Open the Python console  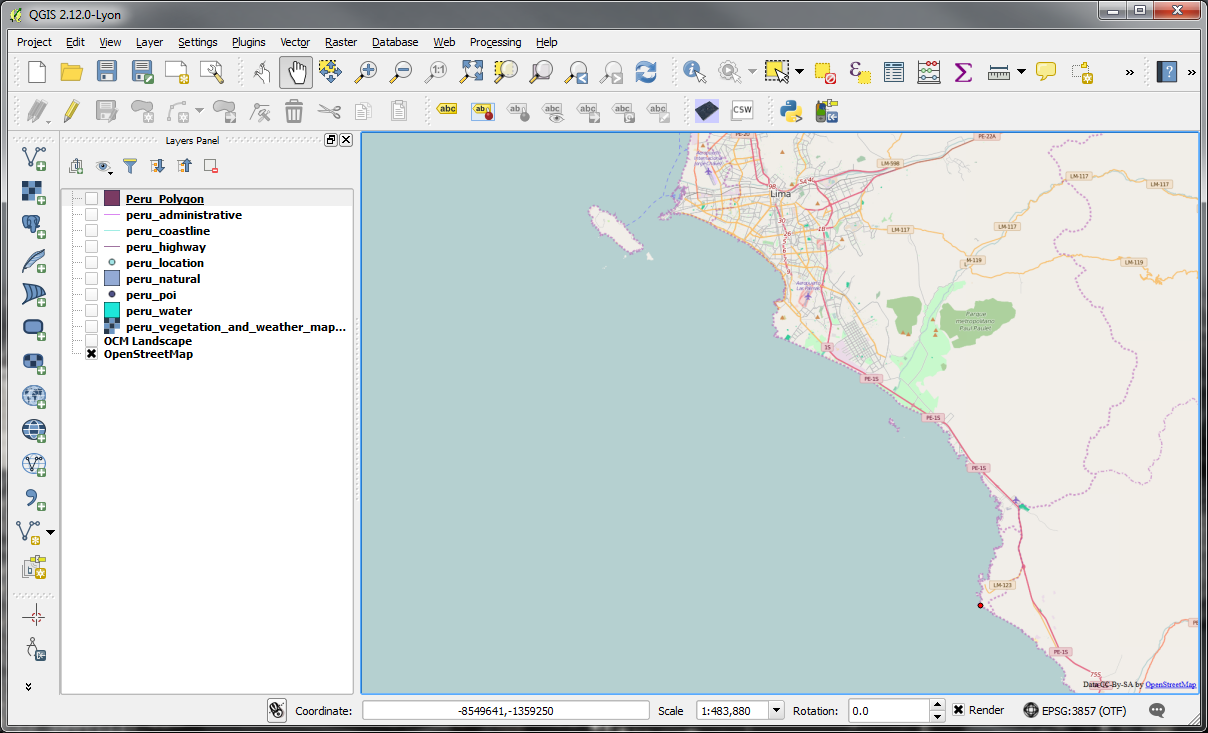click(x=792, y=111)
